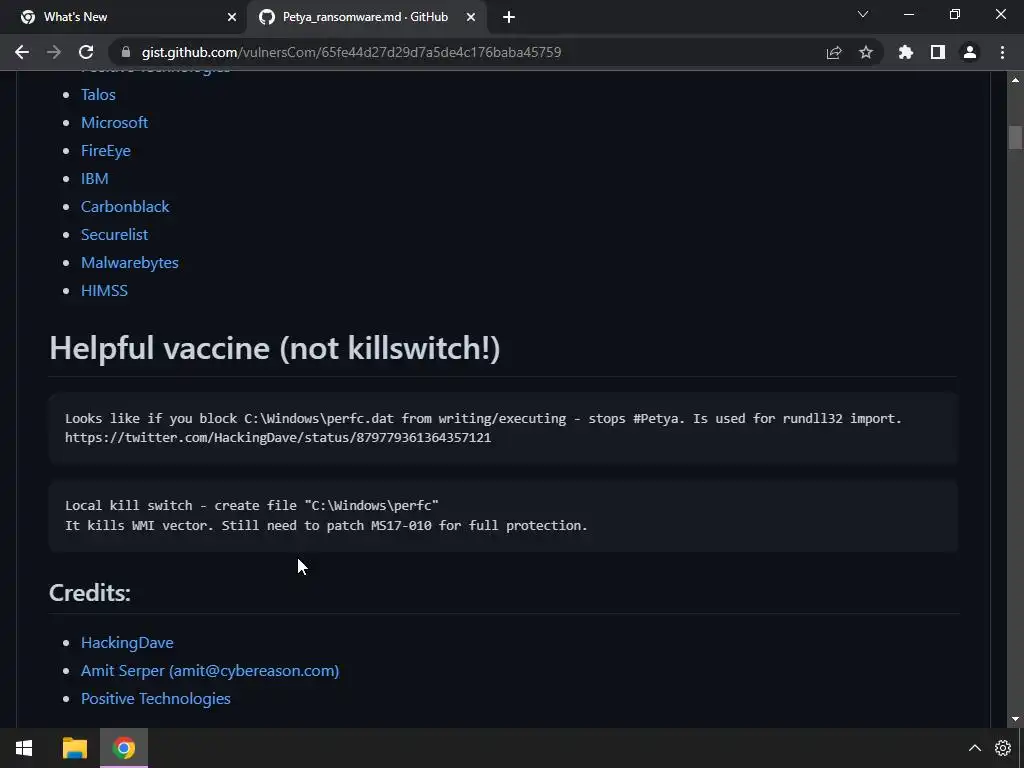The height and width of the screenshot is (768, 1024).
Task: Open Positive Technologies credits link
Action: [x=155, y=699]
